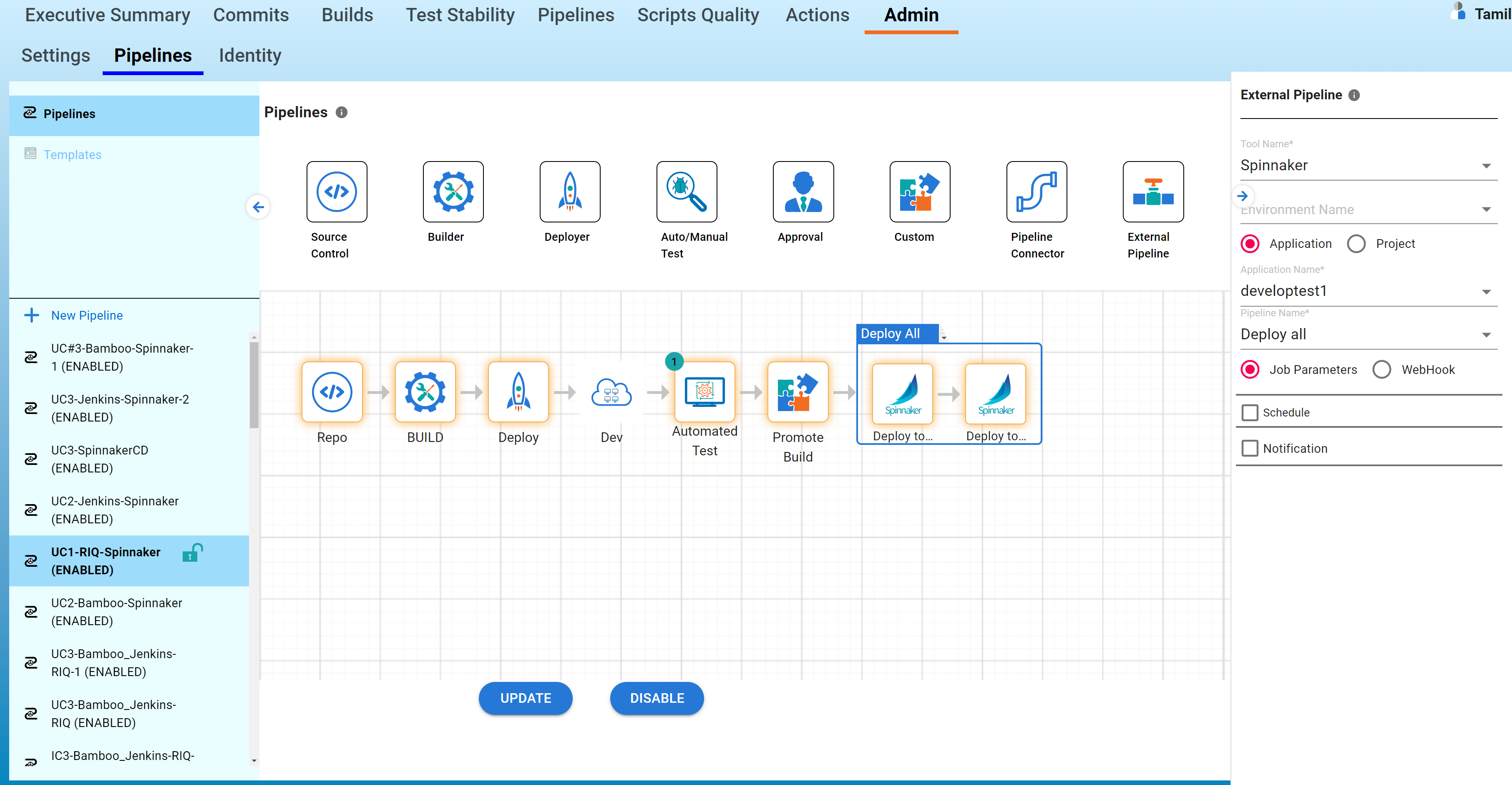Image resolution: width=1512 pixels, height=785 pixels.
Task: Select the External Pipeline valve icon
Action: point(1152,192)
